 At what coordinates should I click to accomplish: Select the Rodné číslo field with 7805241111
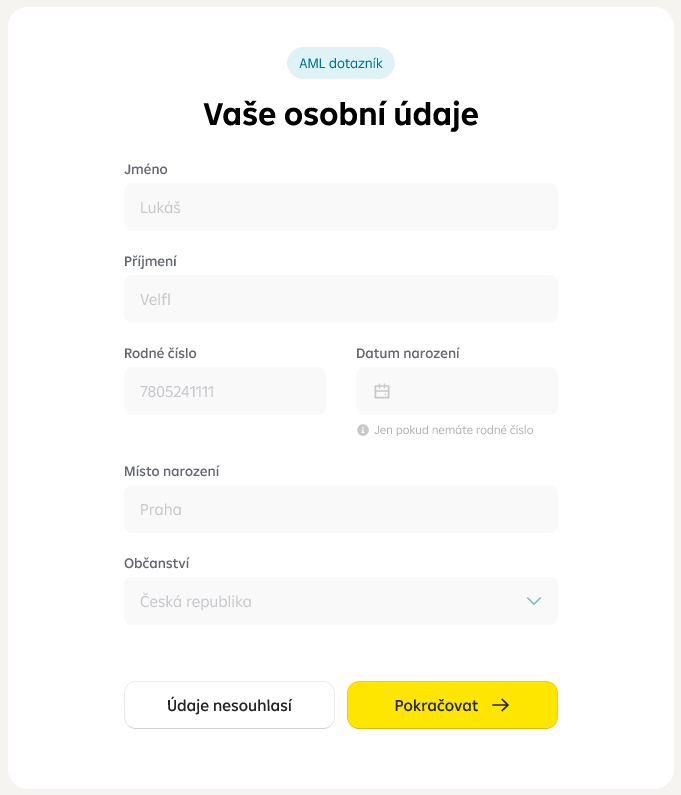tap(225, 391)
